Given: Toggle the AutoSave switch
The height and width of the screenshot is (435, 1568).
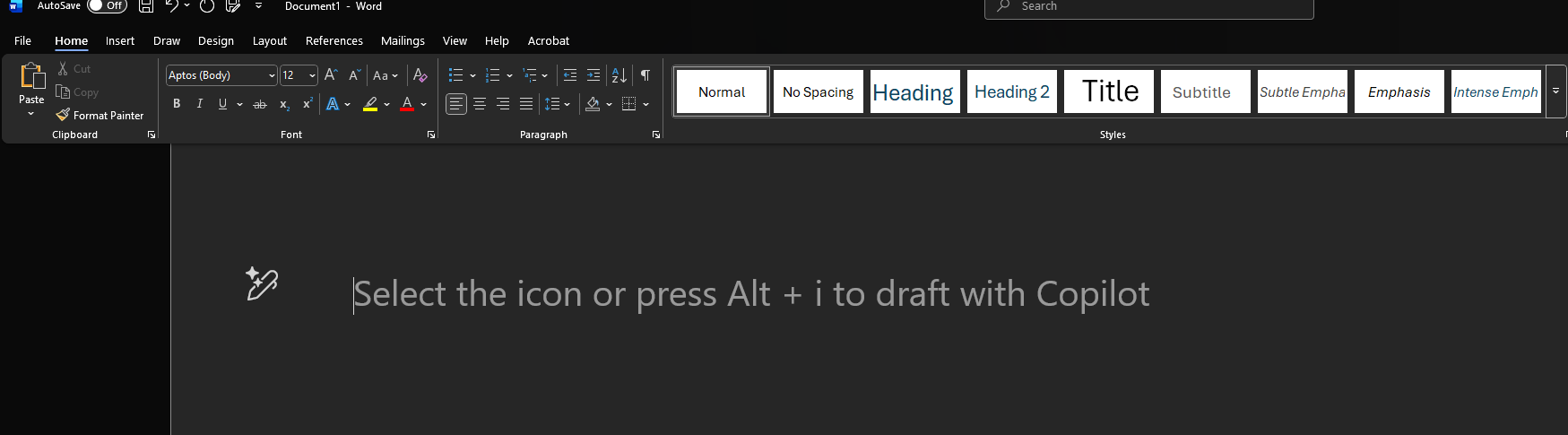Looking at the screenshot, I should pyautogui.click(x=107, y=5).
